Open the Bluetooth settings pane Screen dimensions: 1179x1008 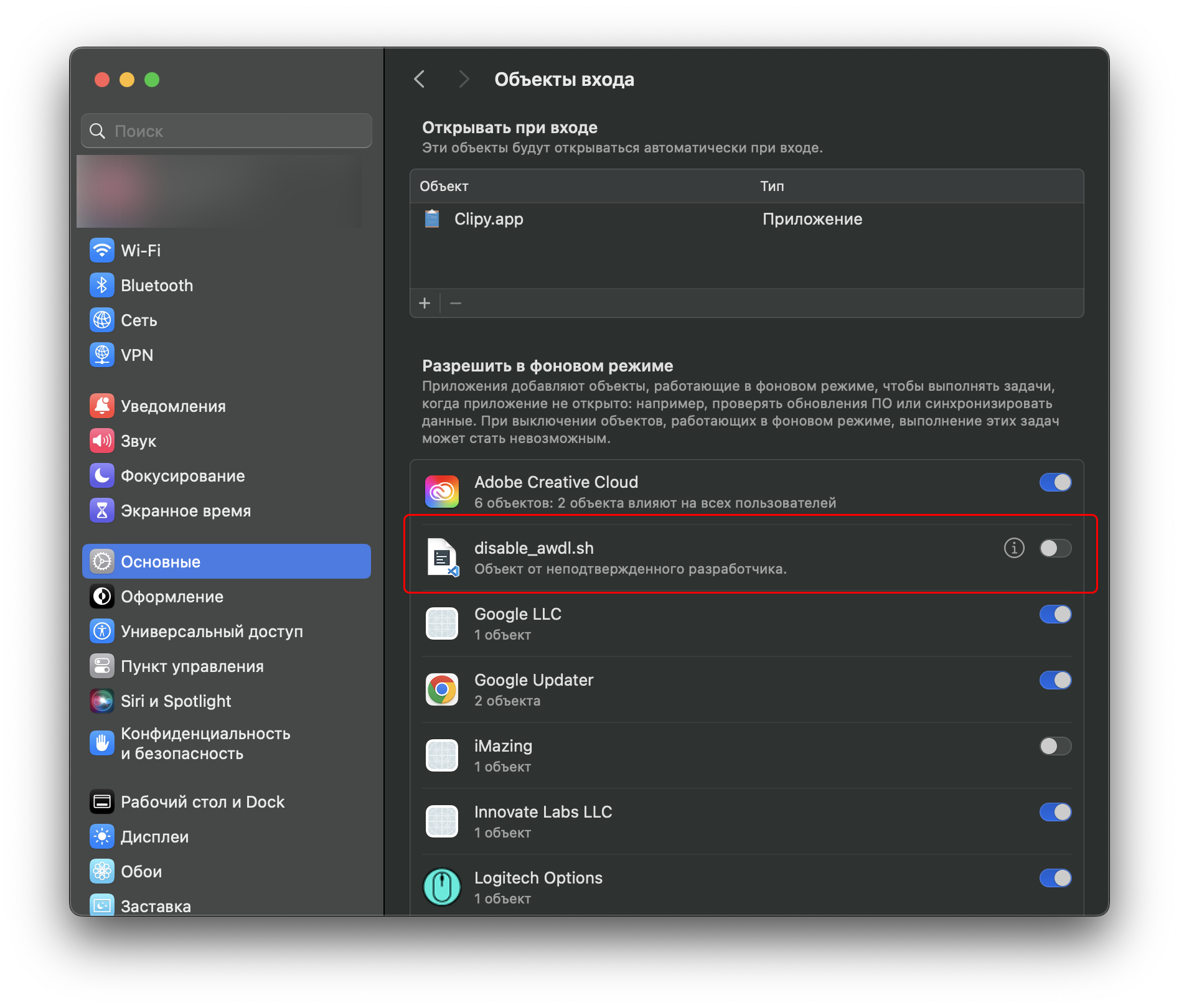(227, 286)
